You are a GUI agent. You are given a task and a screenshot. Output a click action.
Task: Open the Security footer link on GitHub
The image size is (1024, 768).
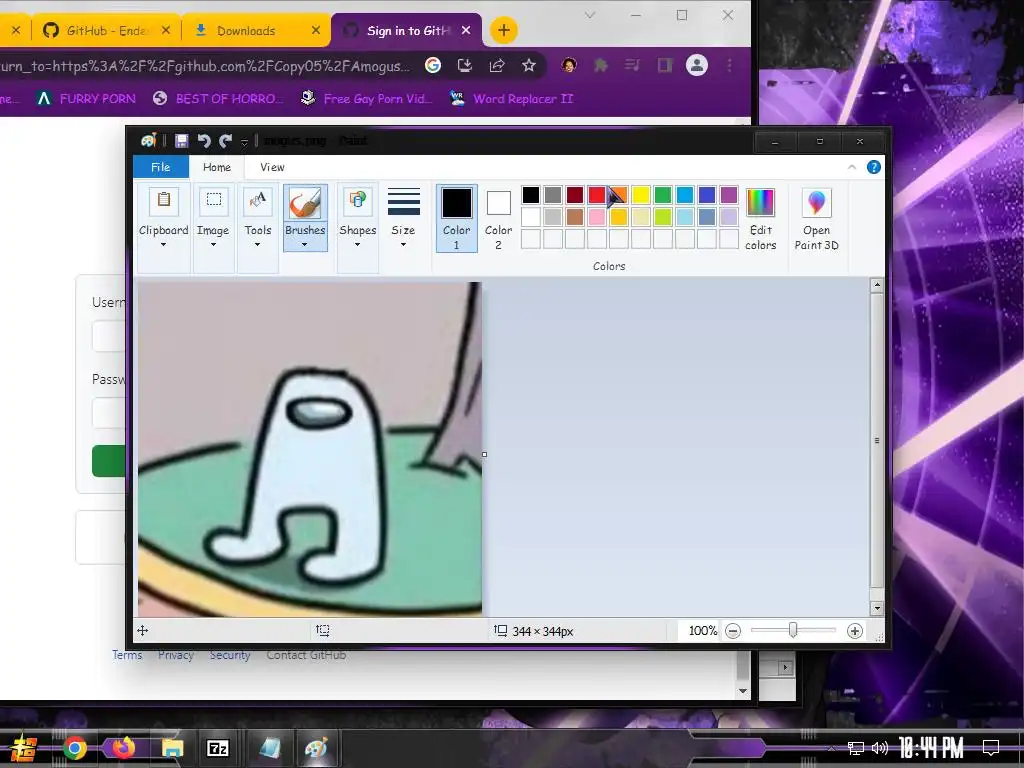230,655
